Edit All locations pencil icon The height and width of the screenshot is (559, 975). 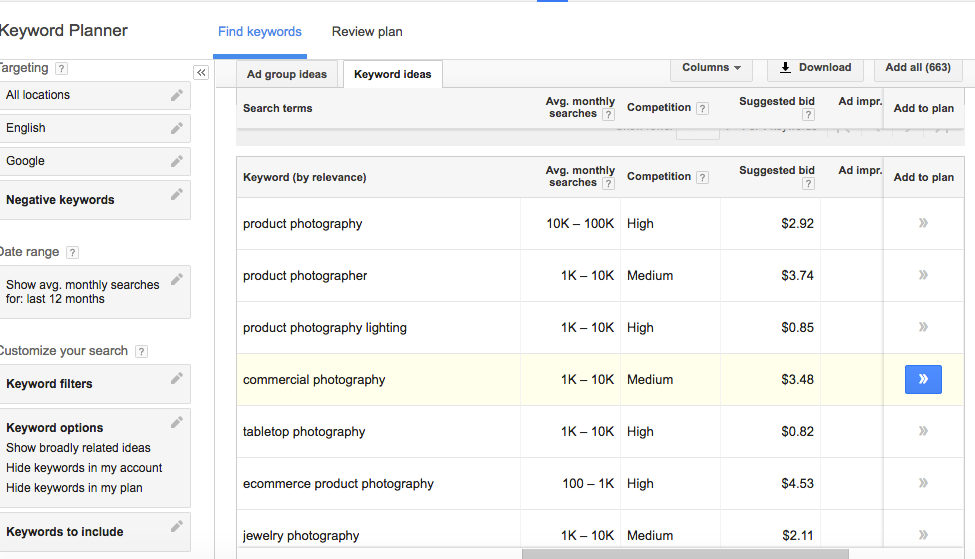tap(177, 95)
